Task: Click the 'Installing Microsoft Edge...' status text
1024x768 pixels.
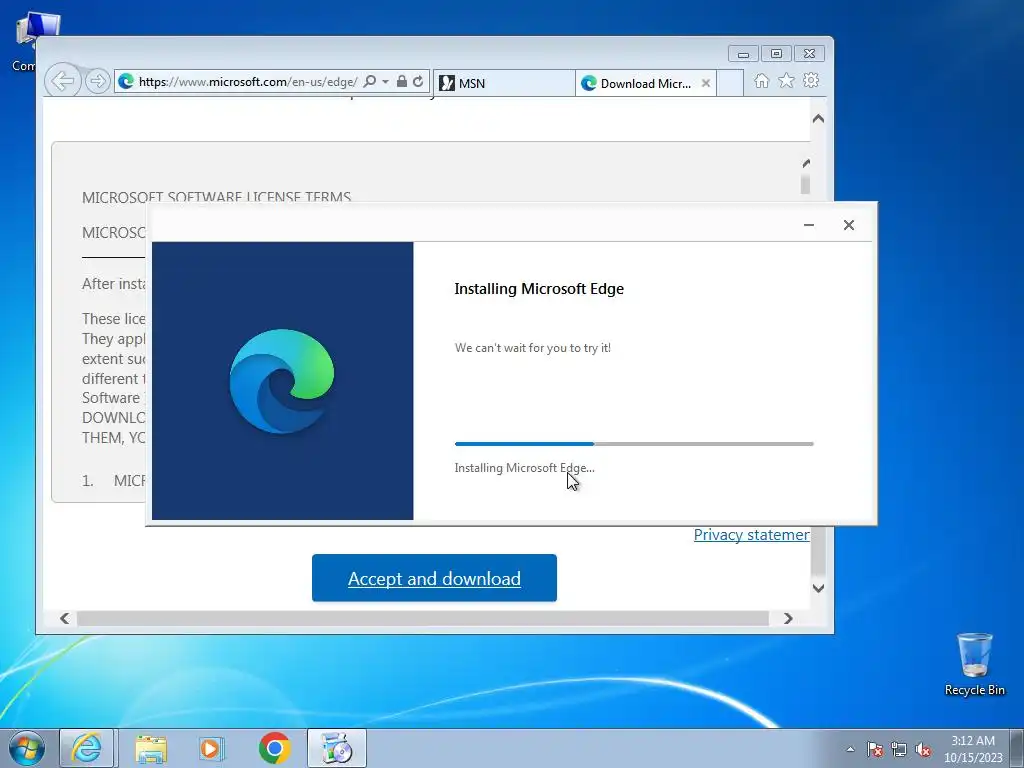Action: [x=524, y=468]
